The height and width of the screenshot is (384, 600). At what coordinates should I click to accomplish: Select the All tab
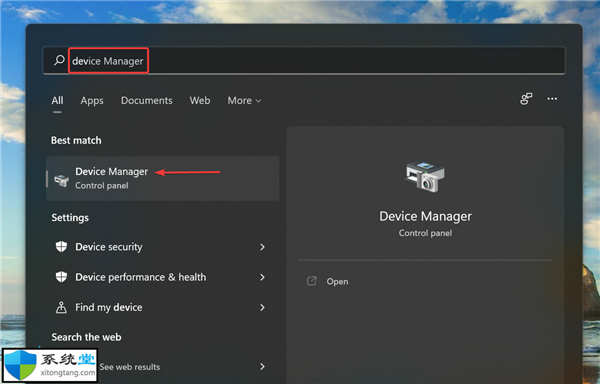tap(57, 101)
